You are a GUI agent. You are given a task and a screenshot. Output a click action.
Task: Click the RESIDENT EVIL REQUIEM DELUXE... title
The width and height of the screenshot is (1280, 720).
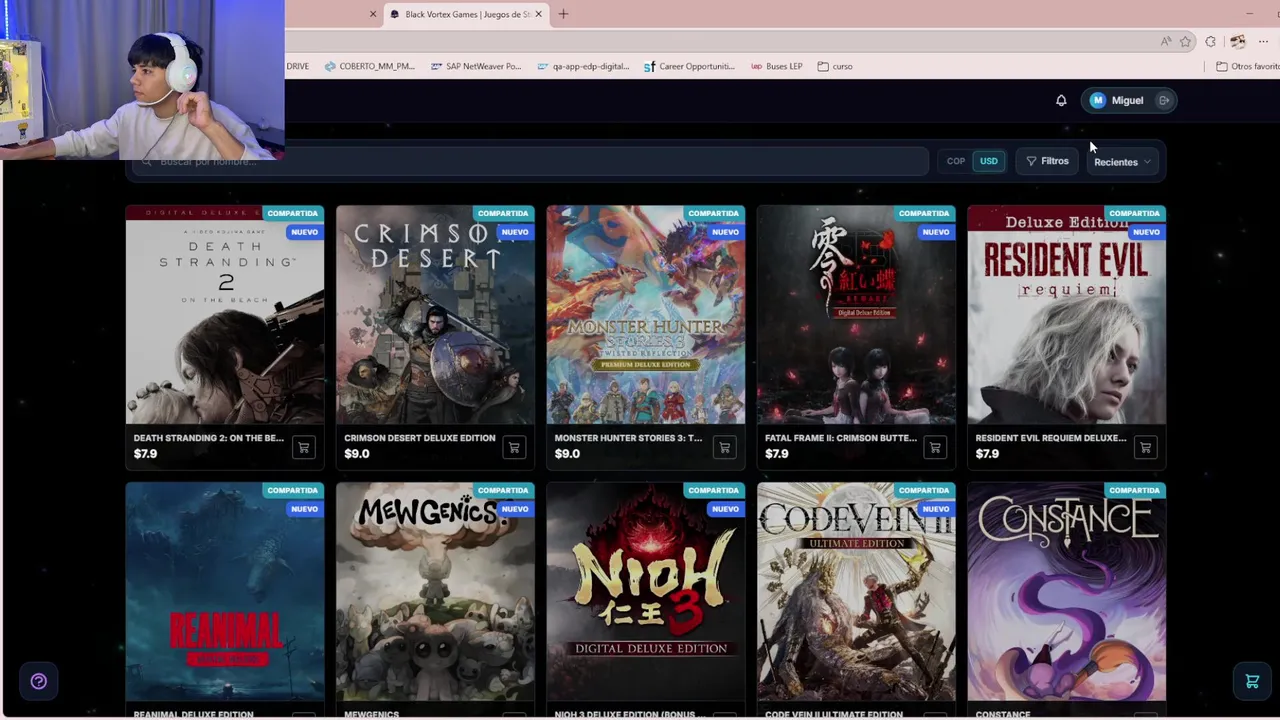(x=1051, y=438)
